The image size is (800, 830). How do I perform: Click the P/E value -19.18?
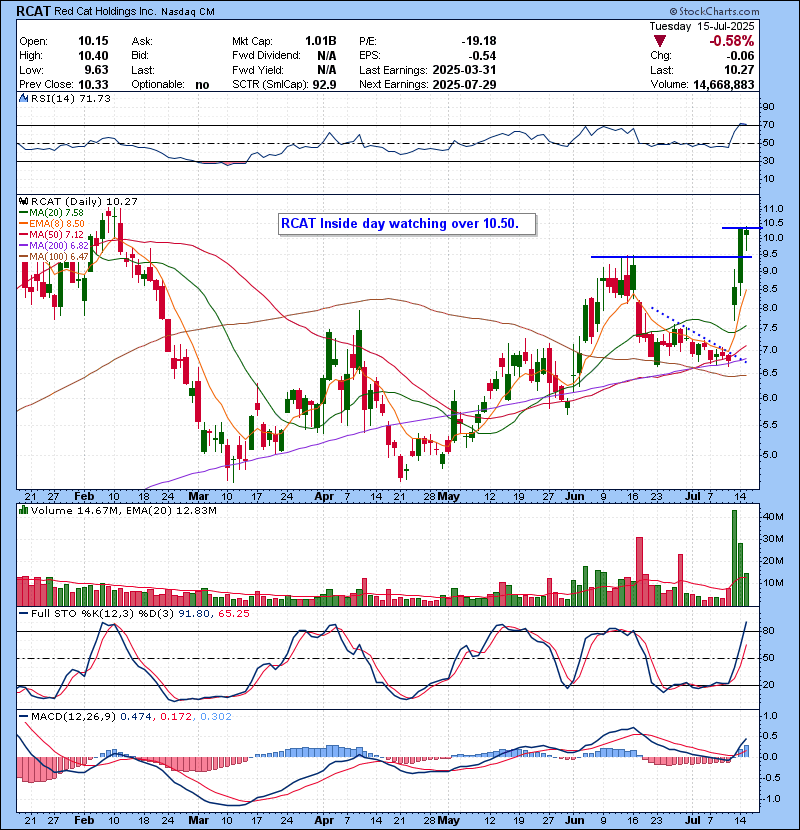[479, 41]
